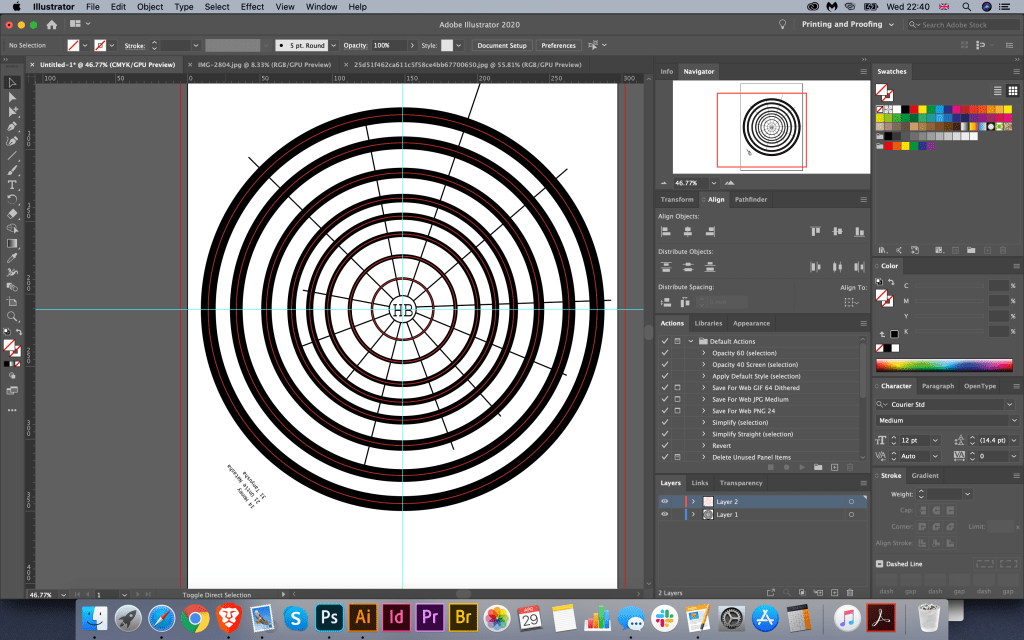Open the Effect menu
Screen dimensions: 1024x640
pyautogui.click(x=252, y=7)
